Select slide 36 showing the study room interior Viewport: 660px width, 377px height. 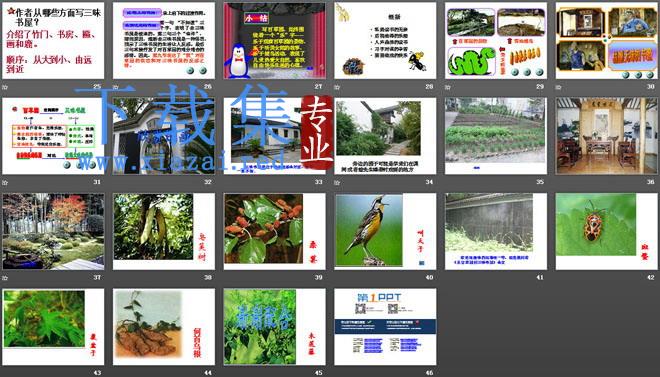click(x=607, y=136)
